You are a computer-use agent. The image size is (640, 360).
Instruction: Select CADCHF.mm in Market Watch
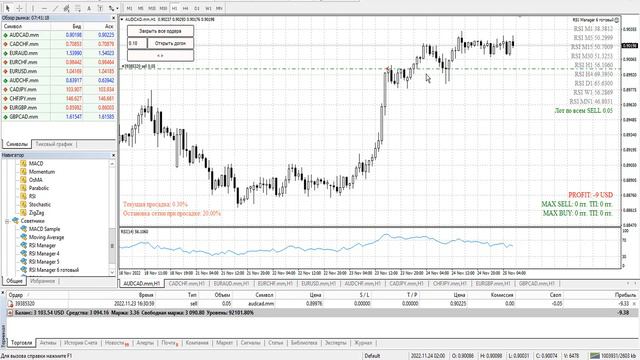59,44
